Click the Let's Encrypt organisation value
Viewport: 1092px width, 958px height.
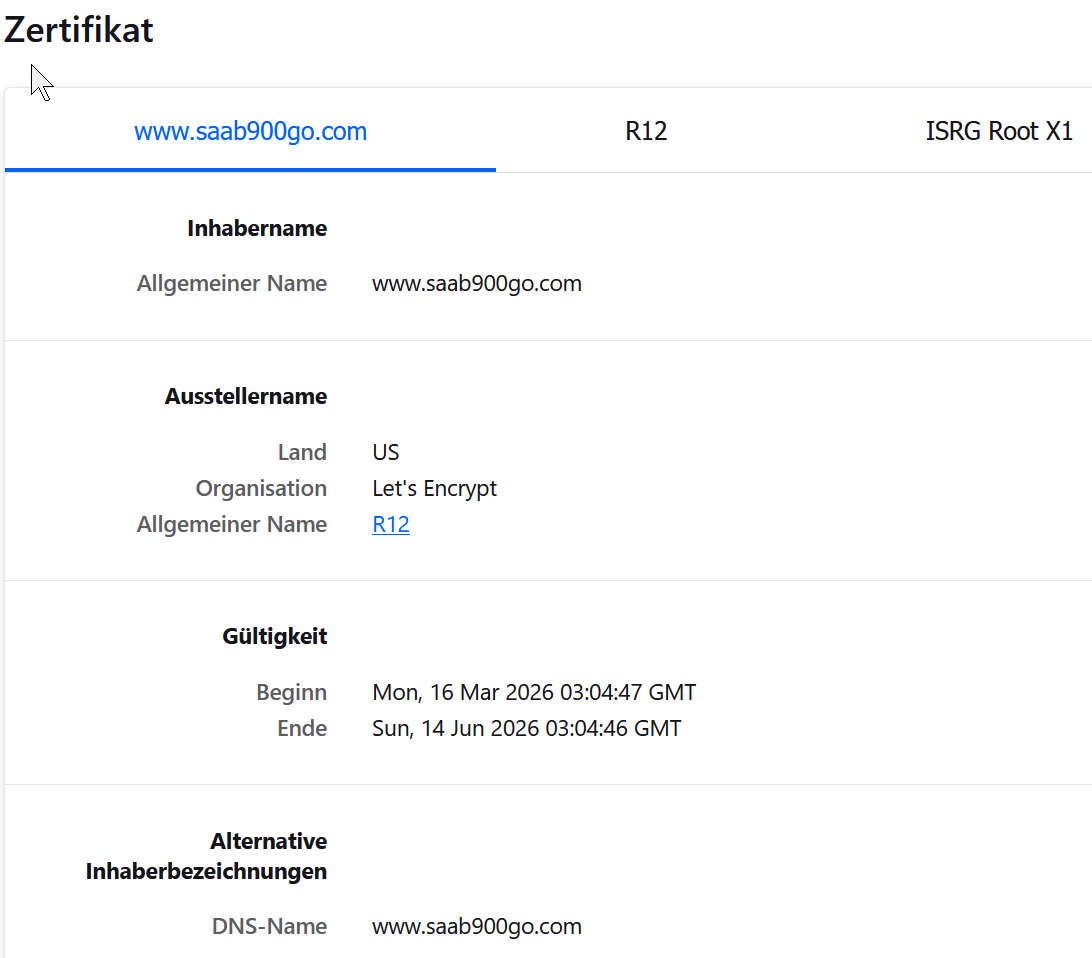pyautogui.click(x=434, y=489)
